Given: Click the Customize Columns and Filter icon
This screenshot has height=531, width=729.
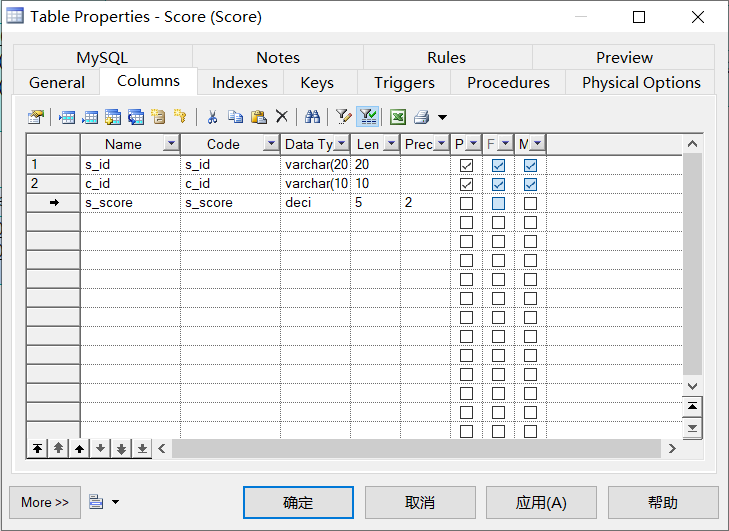Looking at the screenshot, I should point(344,117).
